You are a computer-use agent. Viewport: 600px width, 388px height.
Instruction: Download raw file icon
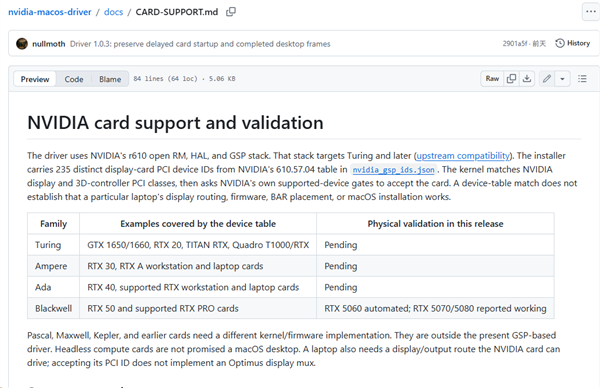coord(527,79)
